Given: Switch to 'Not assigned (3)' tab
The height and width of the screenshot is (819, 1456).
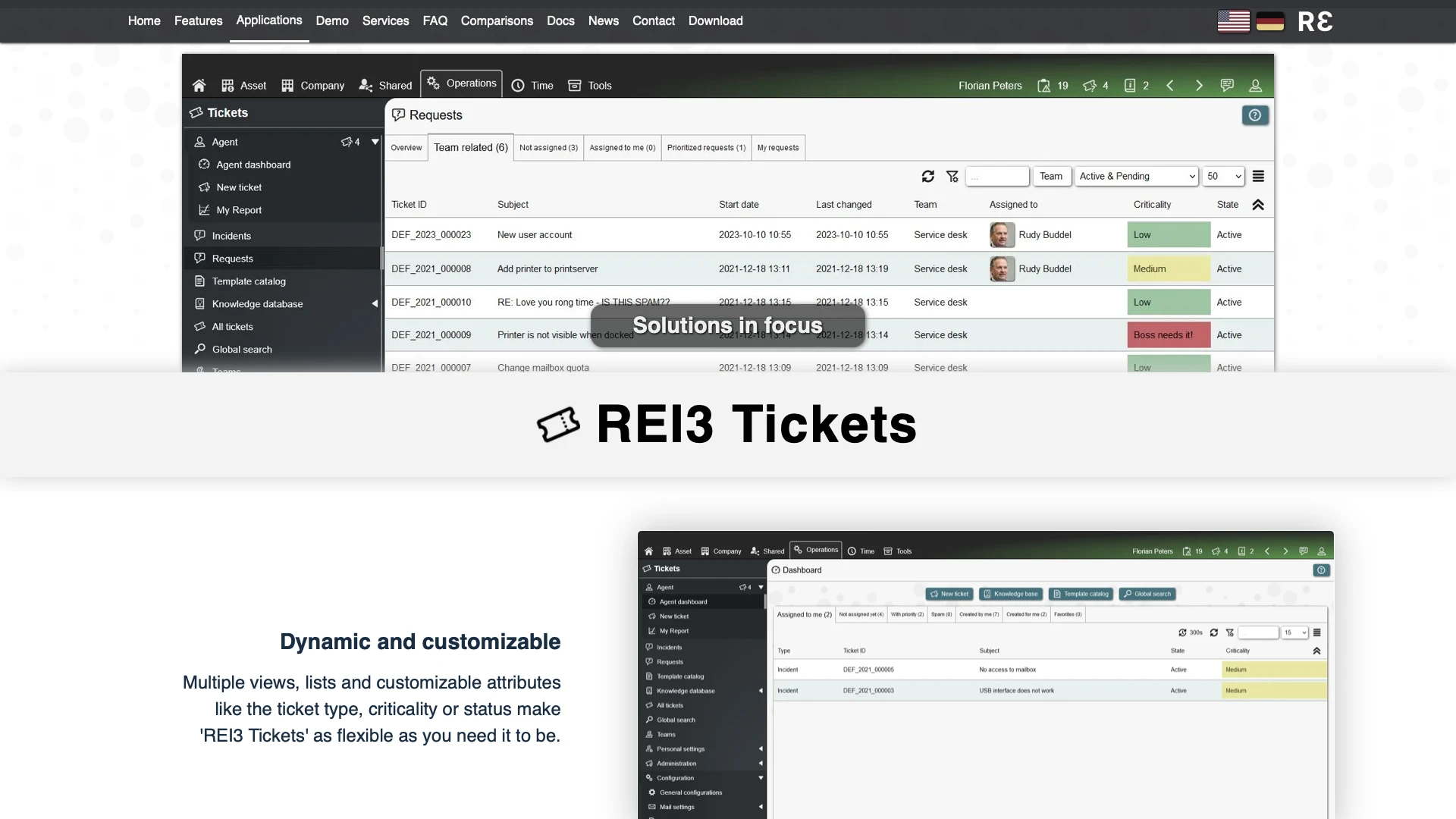Looking at the screenshot, I should pos(548,147).
